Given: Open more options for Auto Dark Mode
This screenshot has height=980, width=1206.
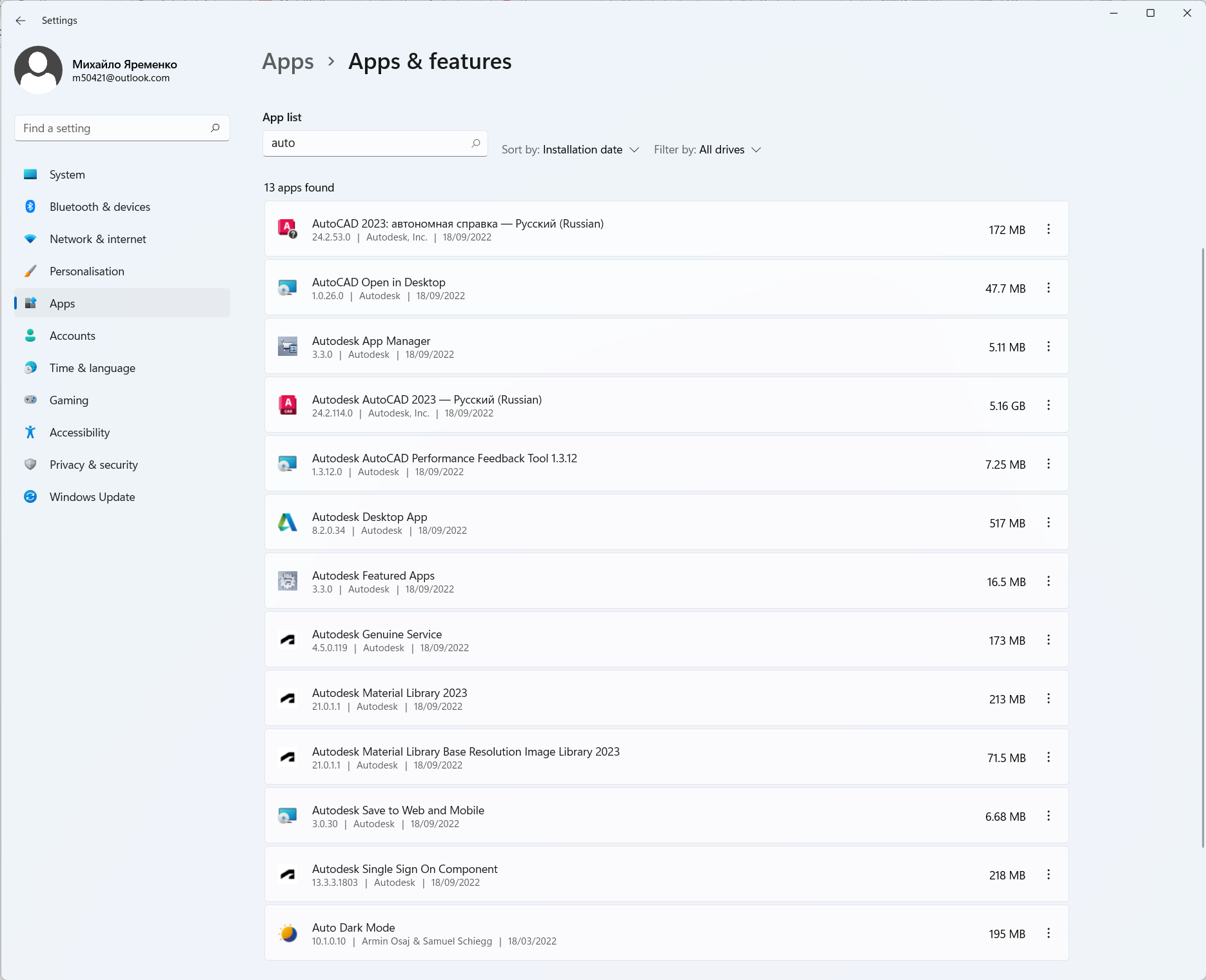Looking at the screenshot, I should (x=1049, y=934).
